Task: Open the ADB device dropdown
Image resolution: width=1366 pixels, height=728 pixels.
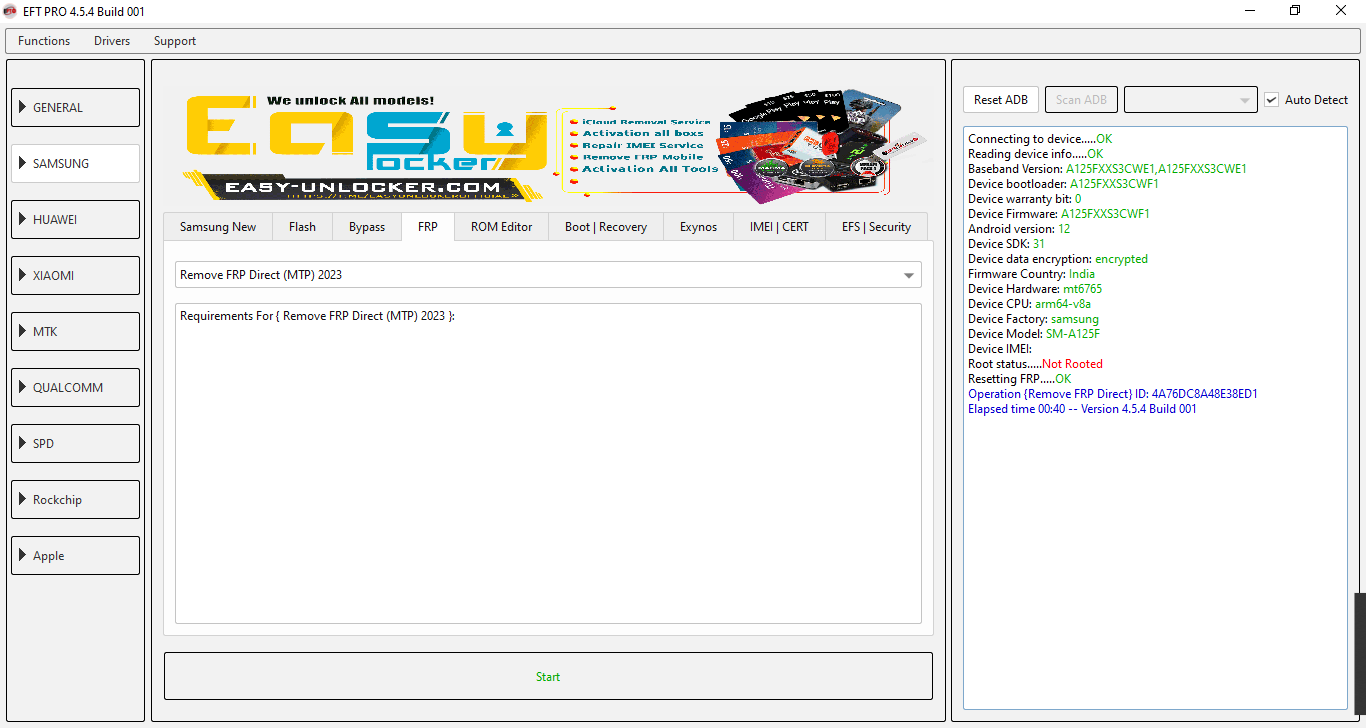Action: point(1190,99)
